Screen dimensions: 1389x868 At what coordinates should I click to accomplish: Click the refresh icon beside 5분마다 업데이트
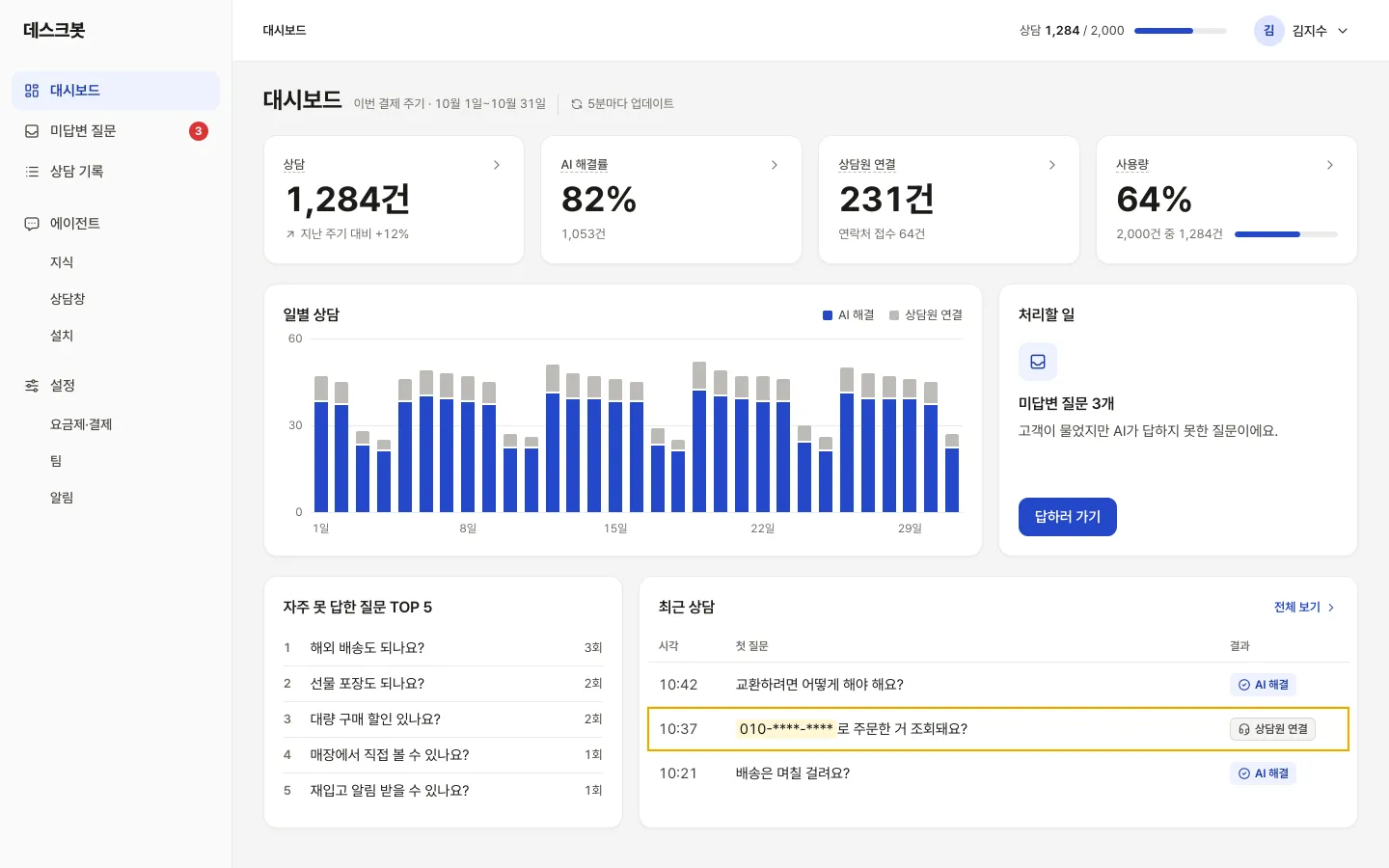pyautogui.click(x=577, y=104)
